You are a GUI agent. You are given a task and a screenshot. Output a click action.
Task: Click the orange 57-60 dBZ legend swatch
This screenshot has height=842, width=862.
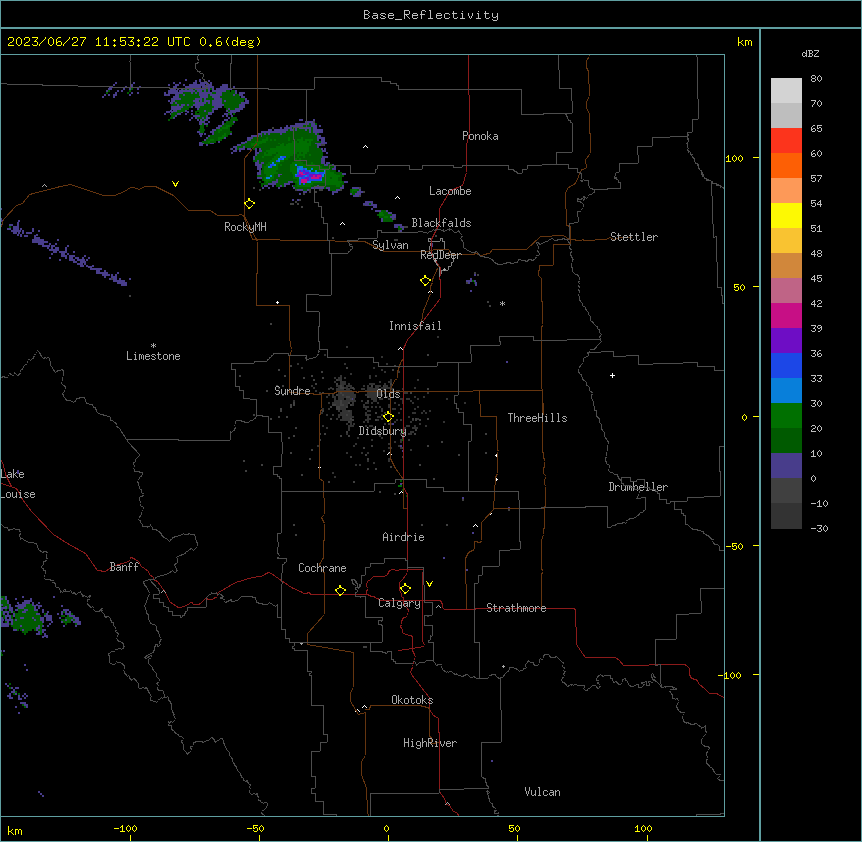[786, 165]
